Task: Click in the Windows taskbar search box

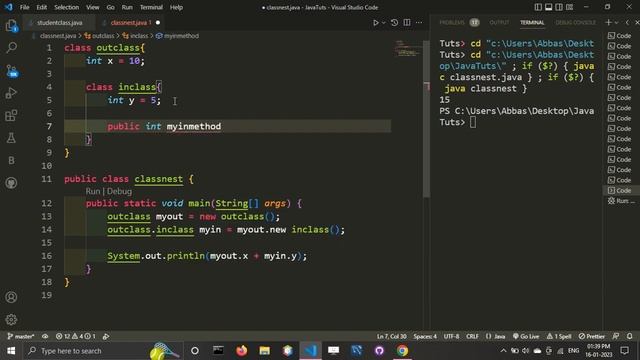Action: 103,351
